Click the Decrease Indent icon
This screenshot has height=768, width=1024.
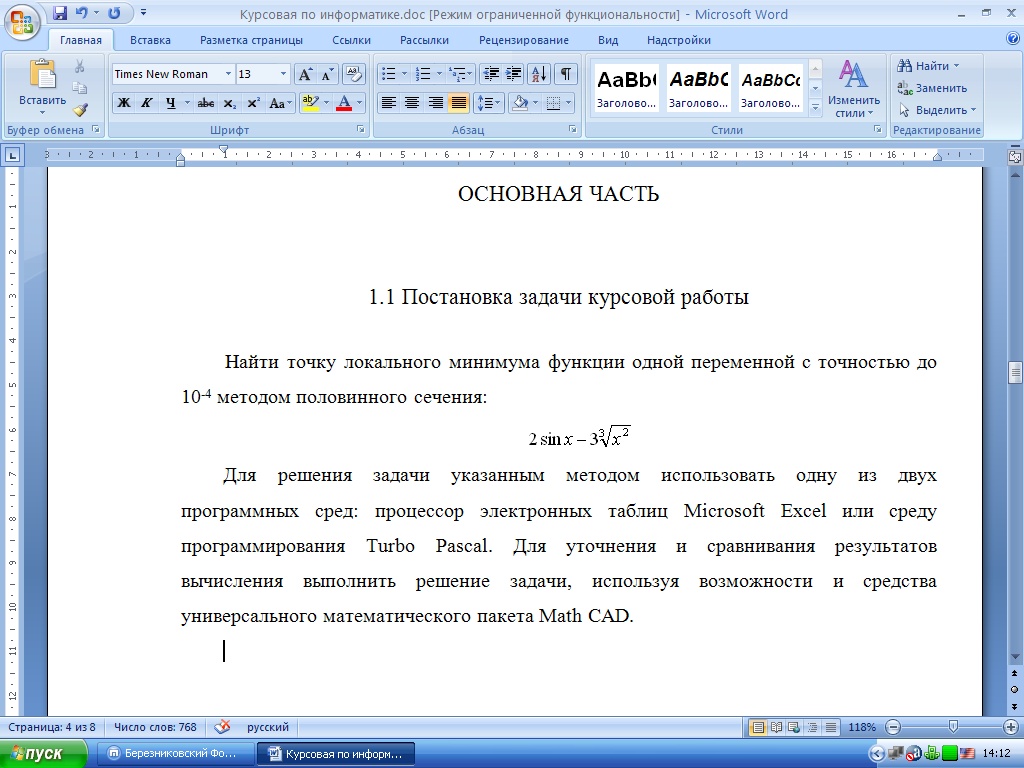coord(490,74)
